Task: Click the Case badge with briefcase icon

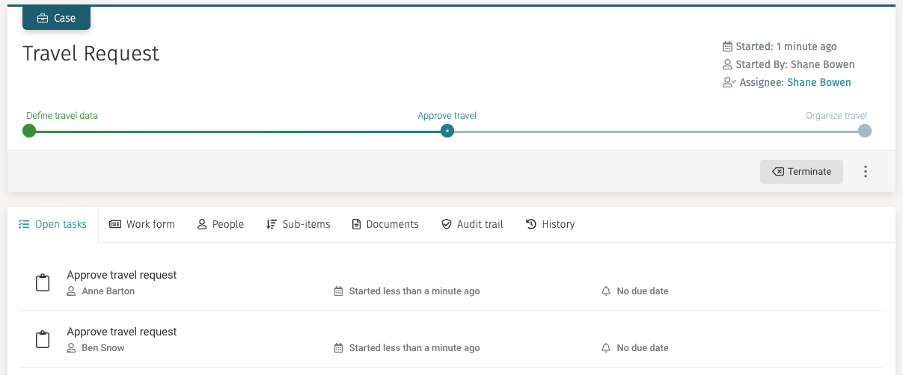Action: (x=56, y=18)
